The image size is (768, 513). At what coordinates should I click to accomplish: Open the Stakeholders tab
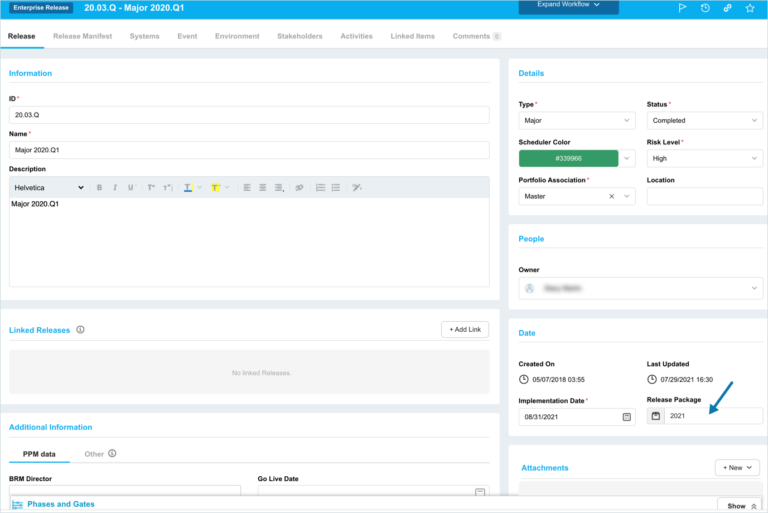(x=299, y=36)
